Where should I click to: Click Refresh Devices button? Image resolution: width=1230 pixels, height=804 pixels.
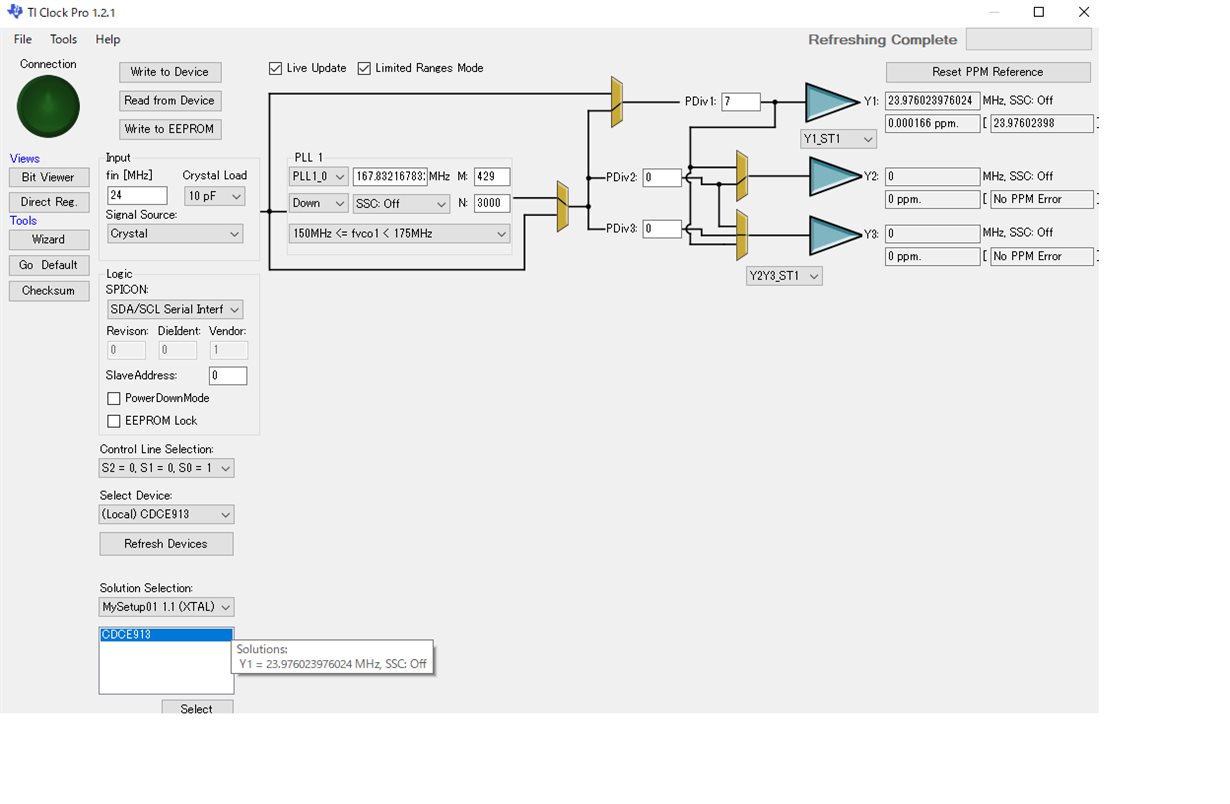pyautogui.click(x=166, y=544)
